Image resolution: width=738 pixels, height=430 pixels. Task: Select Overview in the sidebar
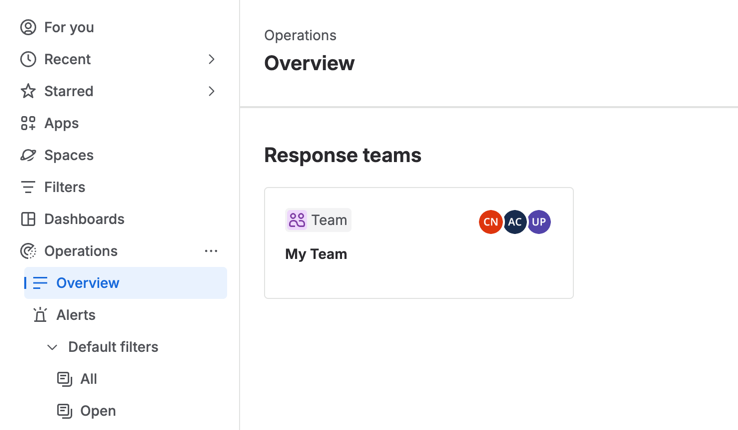88,283
